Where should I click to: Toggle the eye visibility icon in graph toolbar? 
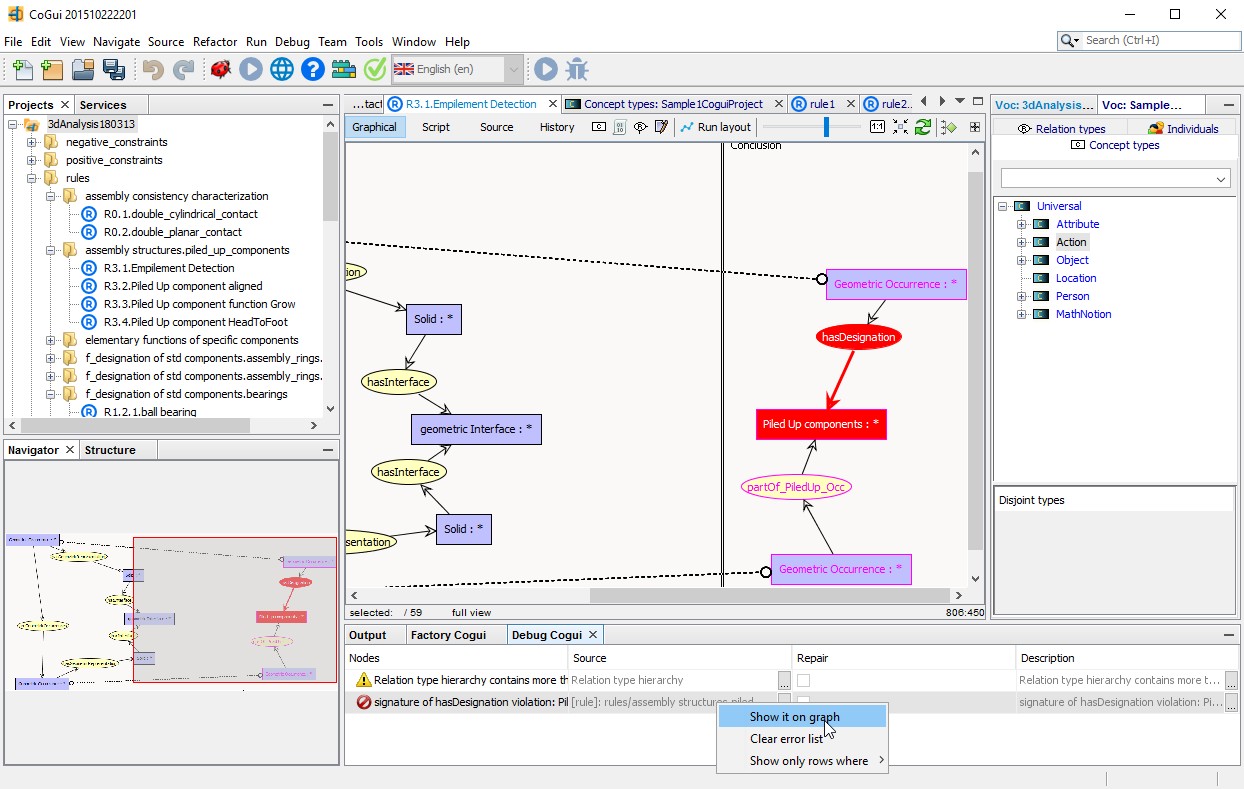tap(640, 127)
